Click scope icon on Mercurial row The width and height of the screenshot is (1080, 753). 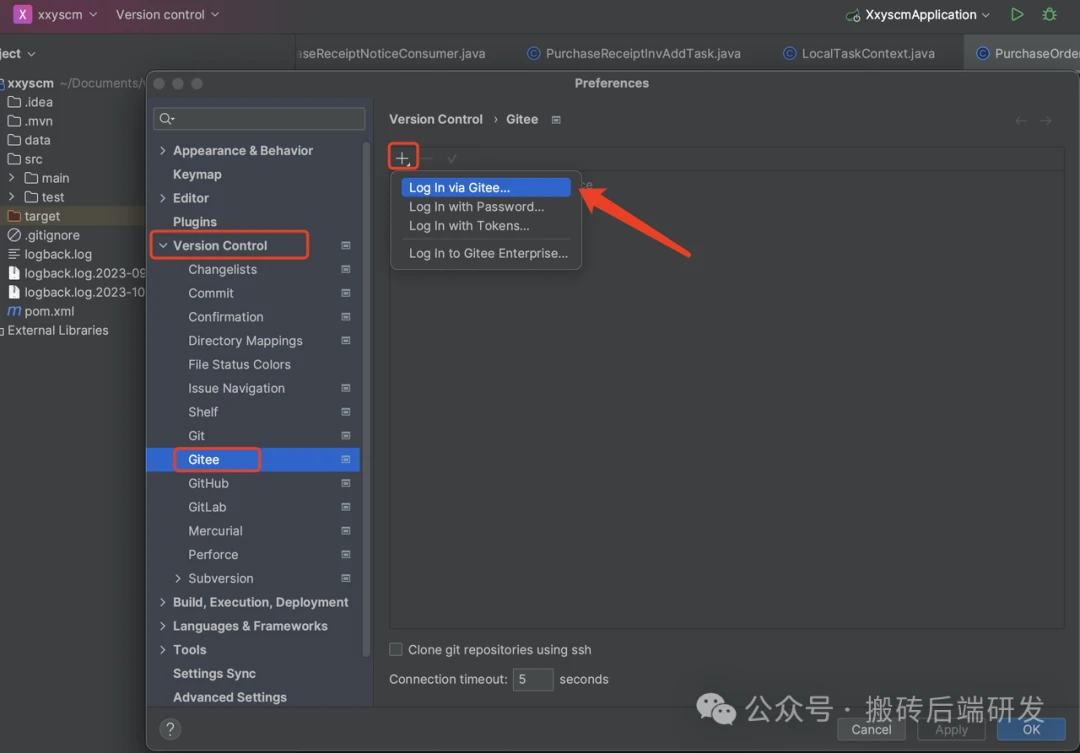[x=346, y=530]
